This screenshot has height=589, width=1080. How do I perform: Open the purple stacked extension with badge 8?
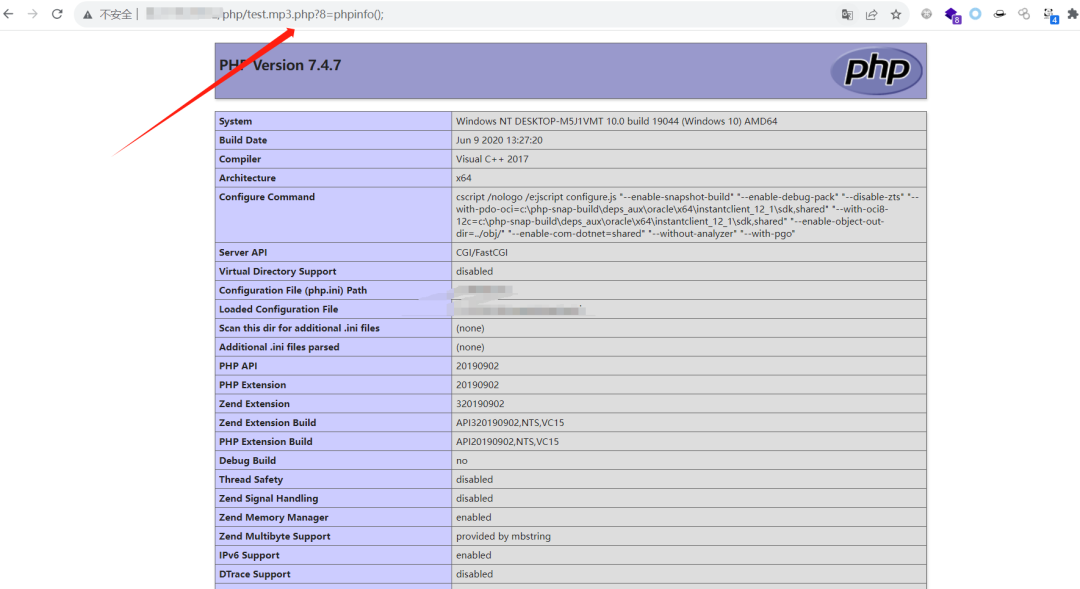(952, 15)
